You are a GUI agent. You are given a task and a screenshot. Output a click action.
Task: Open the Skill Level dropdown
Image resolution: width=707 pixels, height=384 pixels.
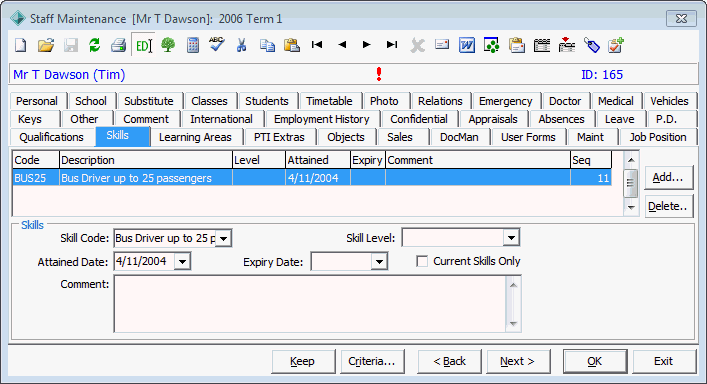point(511,238)
